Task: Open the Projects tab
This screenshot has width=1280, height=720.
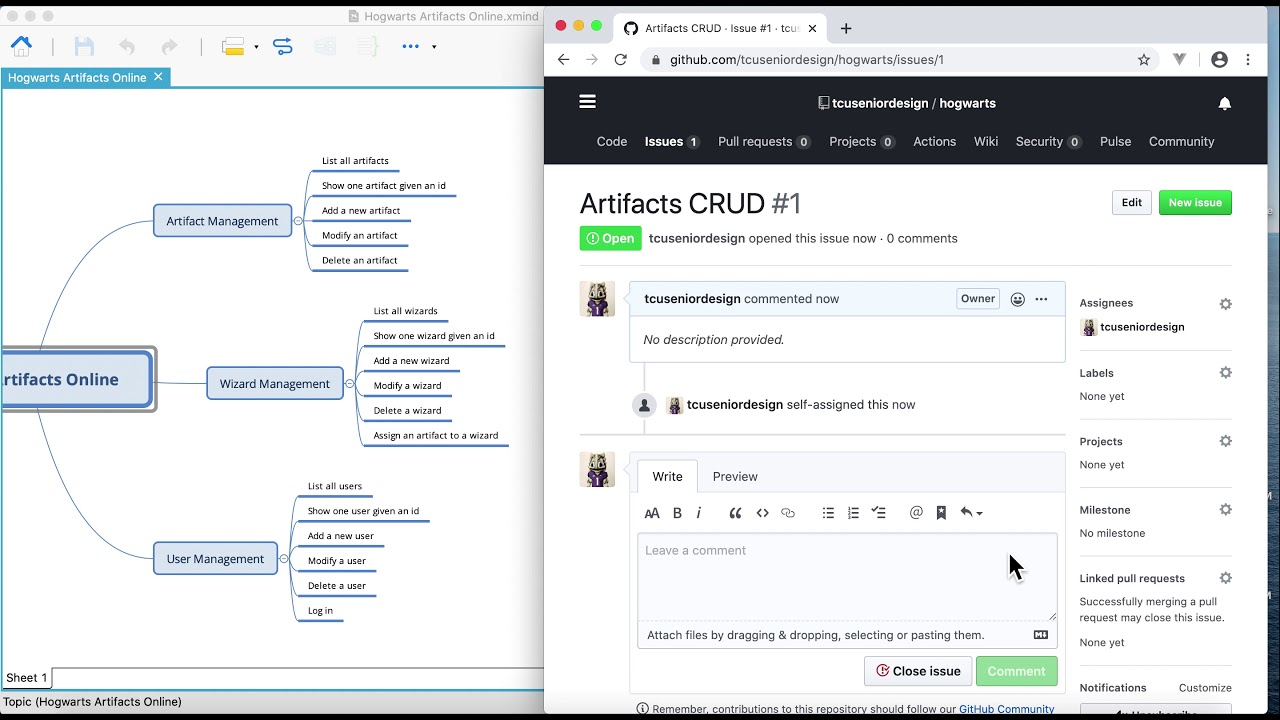Action: click(861, 142)
